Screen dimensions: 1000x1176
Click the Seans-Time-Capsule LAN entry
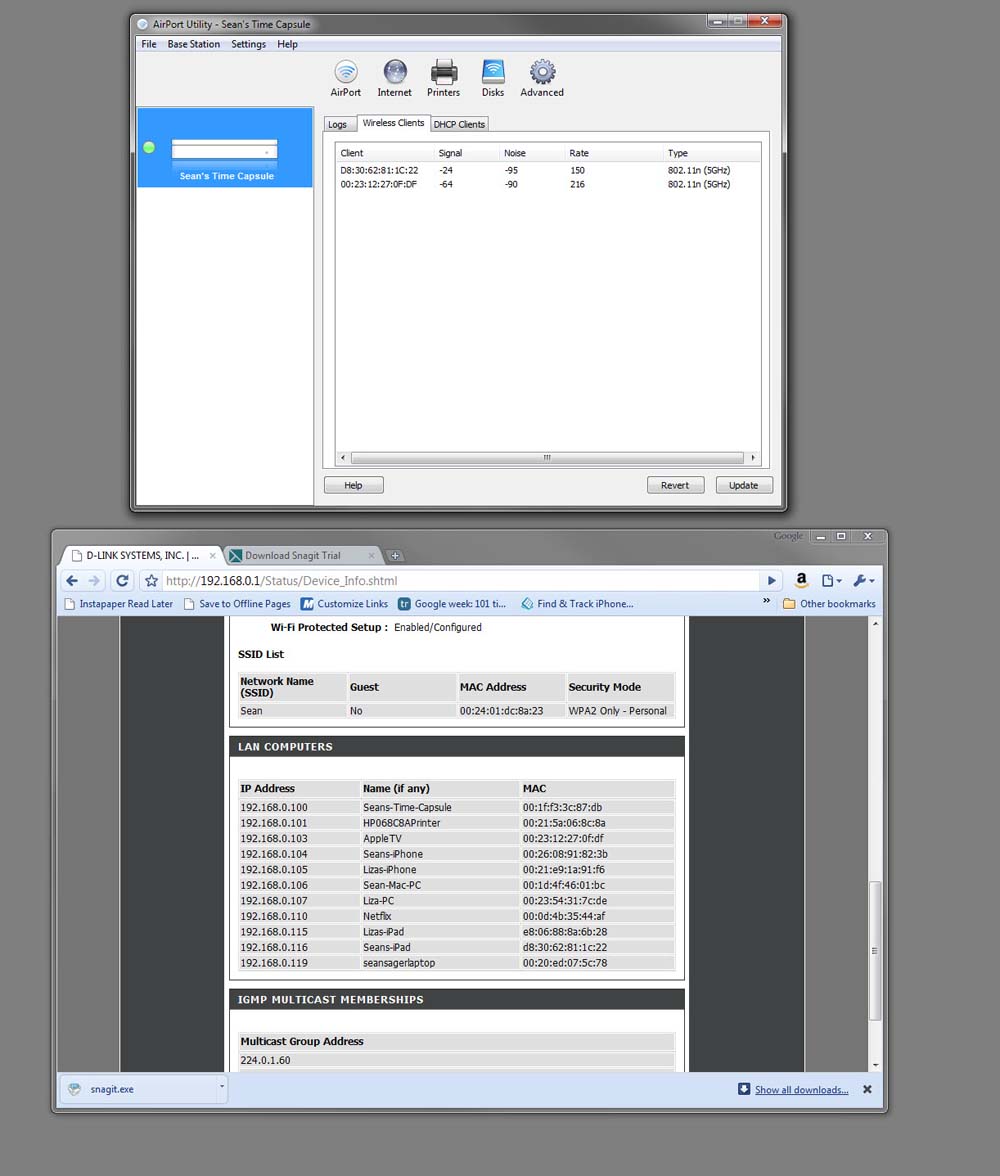407,808
